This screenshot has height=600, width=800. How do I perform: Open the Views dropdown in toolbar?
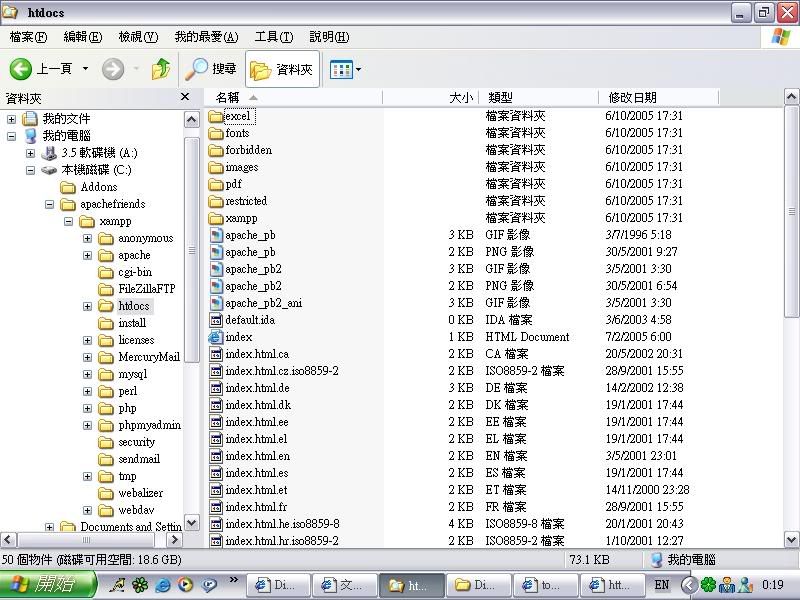[346, 70]
